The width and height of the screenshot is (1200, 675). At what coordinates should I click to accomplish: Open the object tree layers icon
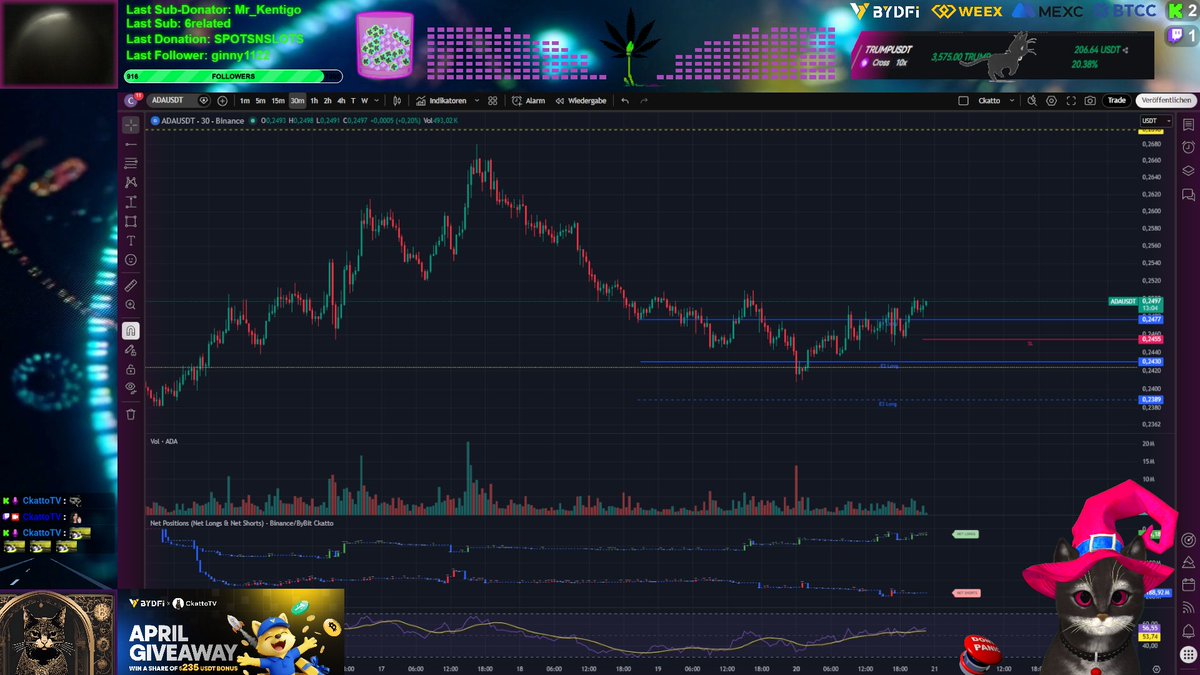(1187, 171)
